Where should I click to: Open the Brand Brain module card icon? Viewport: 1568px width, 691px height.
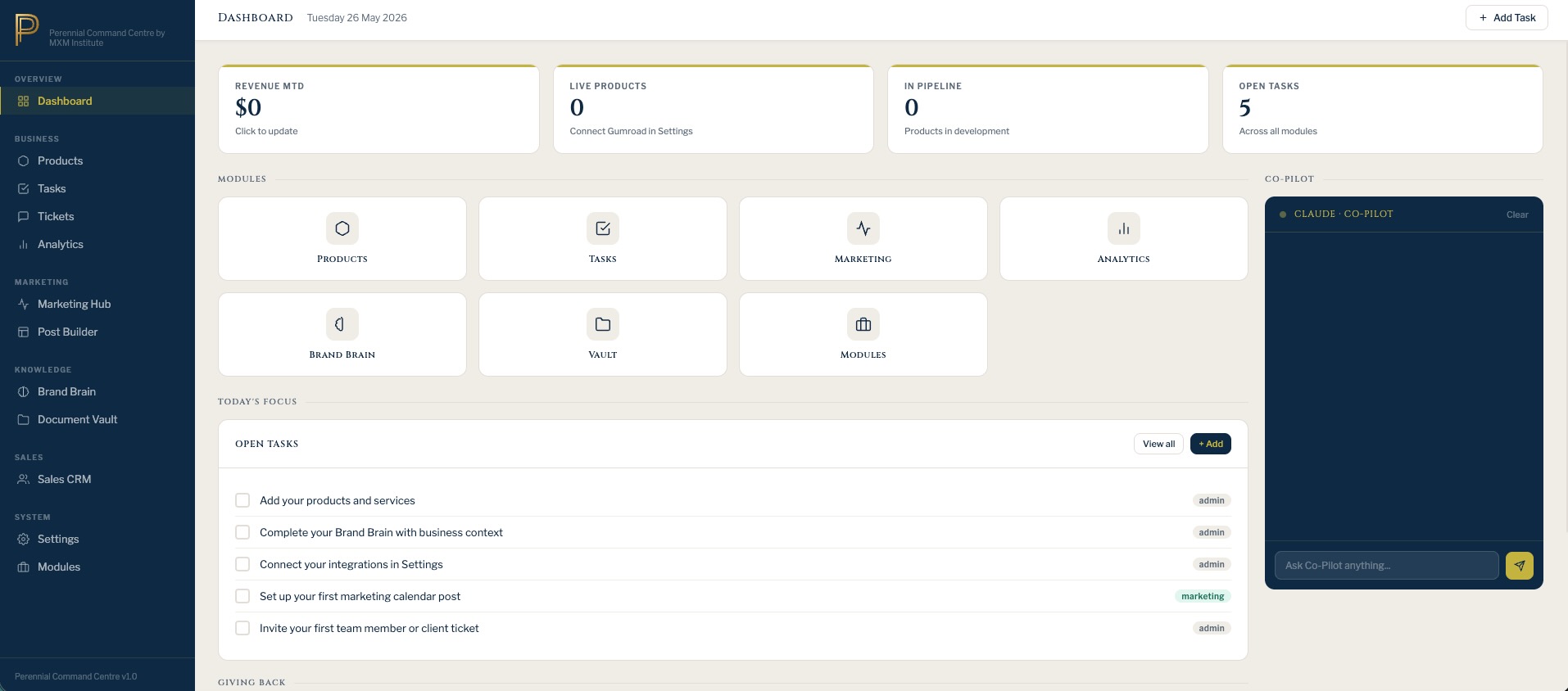point(342,324)
